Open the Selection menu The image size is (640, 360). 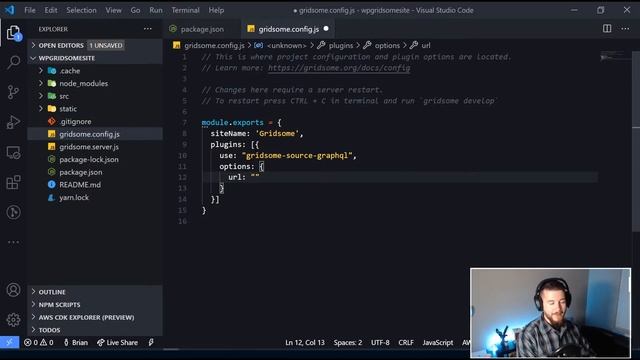[x=81, y=10]
